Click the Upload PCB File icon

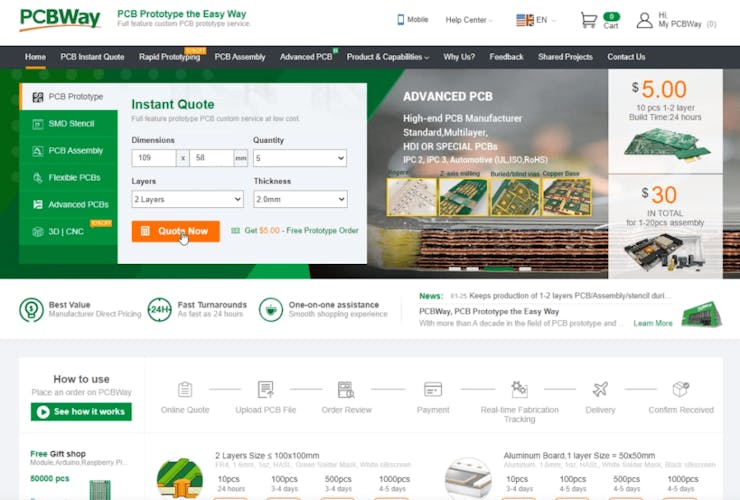pos(266,390)
